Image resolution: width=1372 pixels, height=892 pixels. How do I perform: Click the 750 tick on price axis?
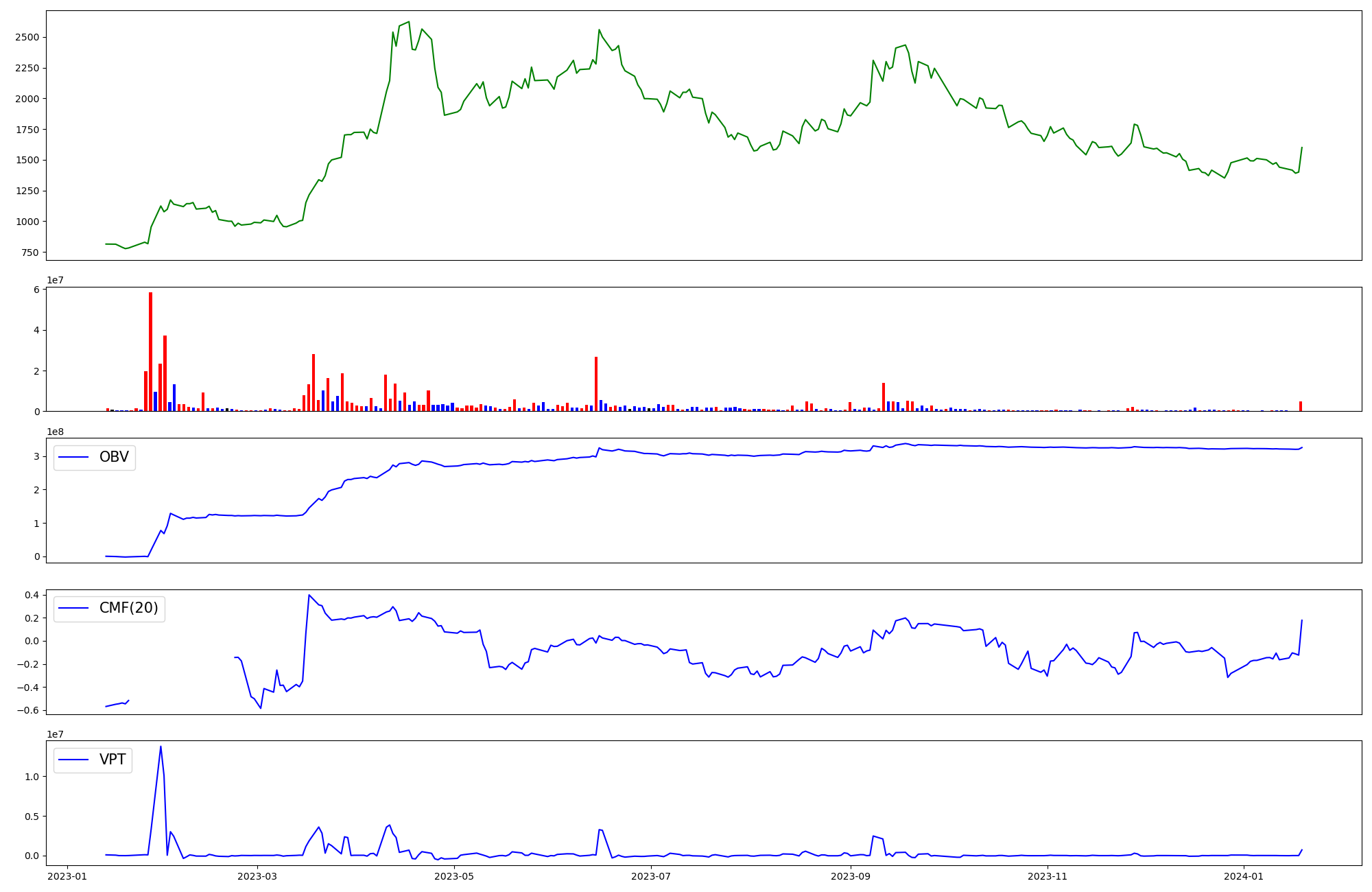click(30, 253)
